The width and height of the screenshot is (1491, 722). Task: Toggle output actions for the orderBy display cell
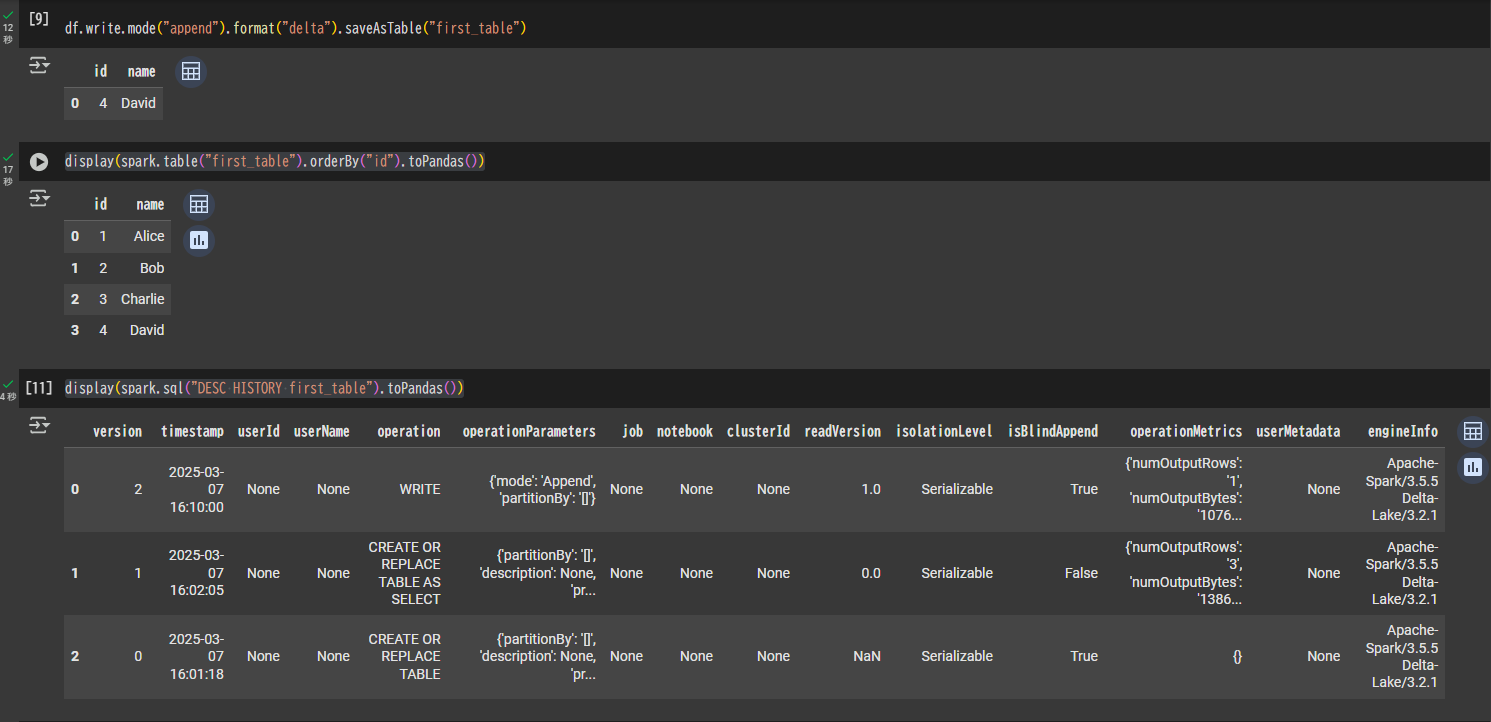point(39,199)
